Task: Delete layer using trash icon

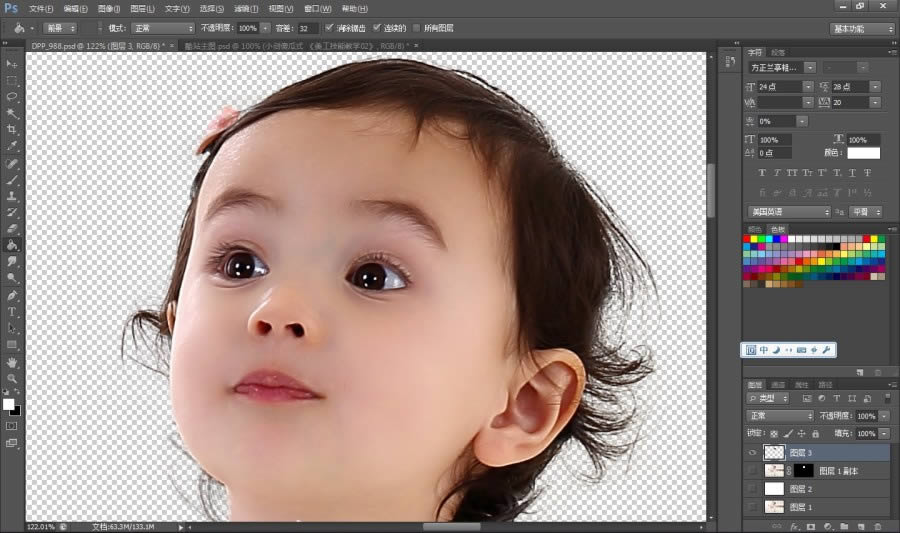Action: pos(877,525)
